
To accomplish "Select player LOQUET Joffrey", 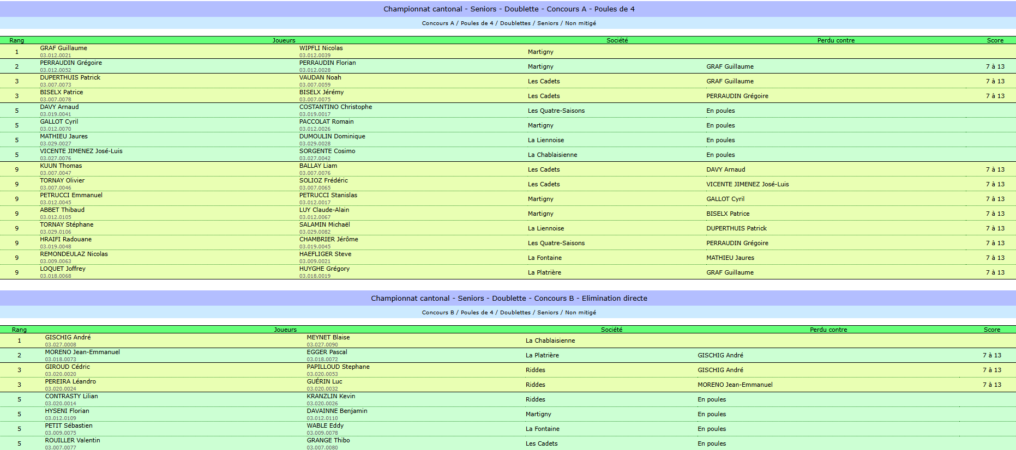I will pos(63,269).
